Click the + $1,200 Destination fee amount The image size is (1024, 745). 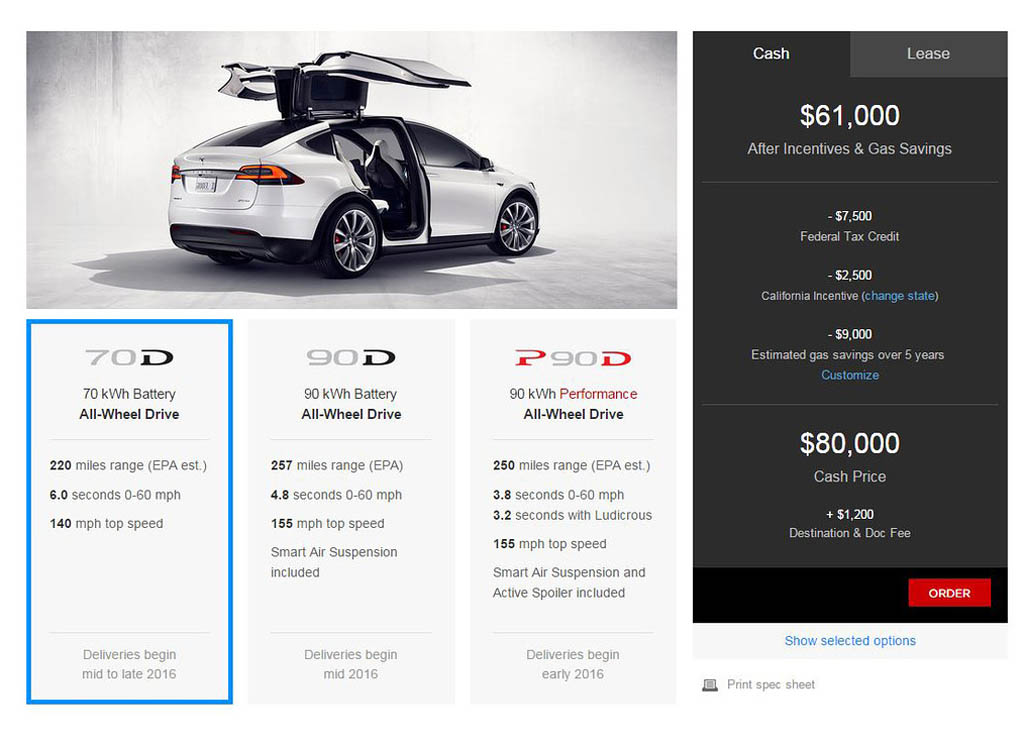tap(850, 514)
